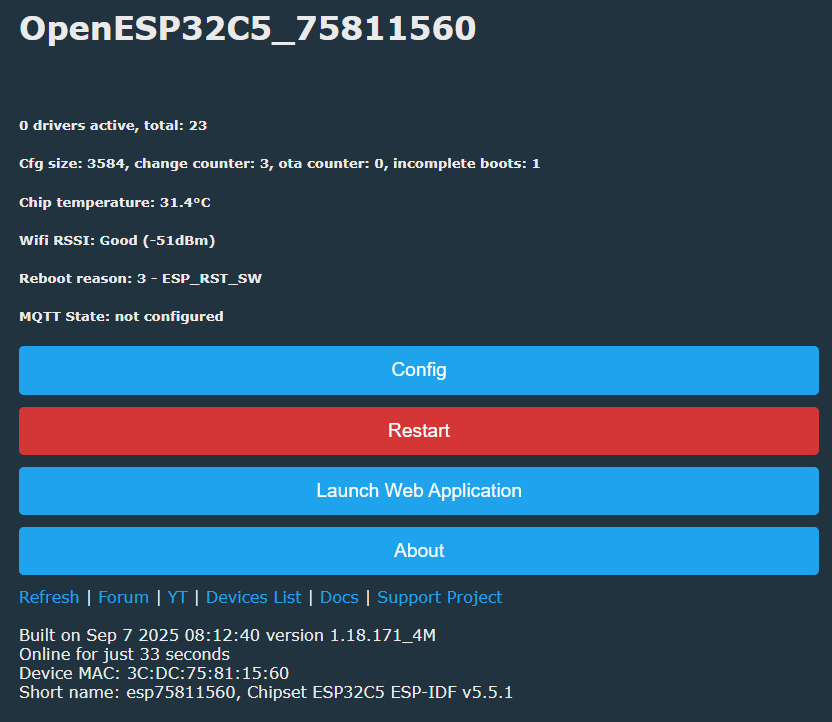Open the Devices List link

(254, 597)
